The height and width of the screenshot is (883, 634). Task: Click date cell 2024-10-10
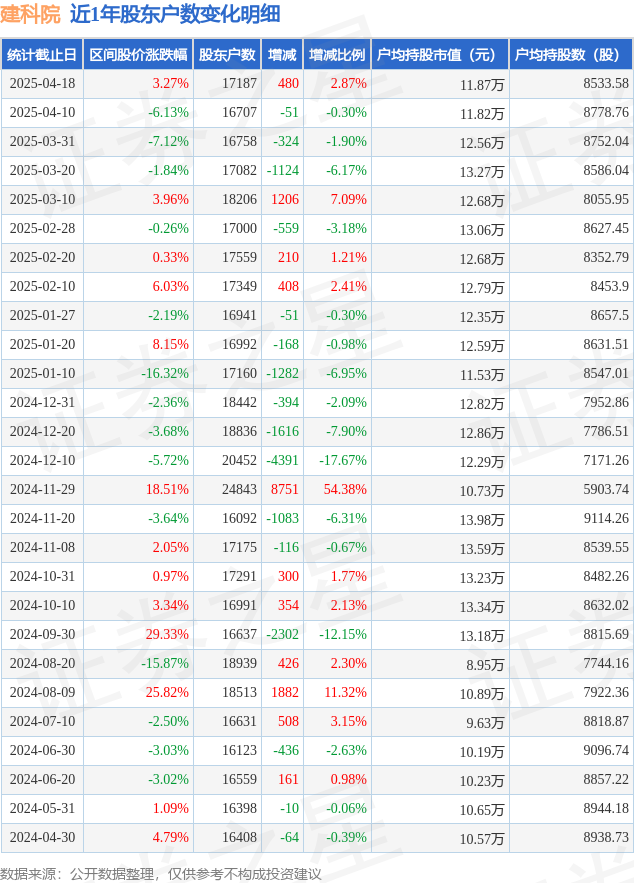pyautogui.click(x=42, y=605)
